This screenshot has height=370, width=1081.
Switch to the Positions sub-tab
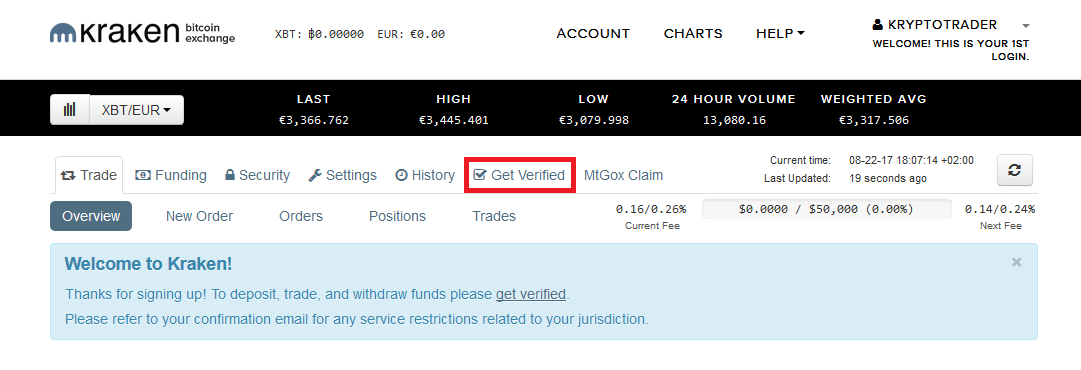tap(397, 216)
